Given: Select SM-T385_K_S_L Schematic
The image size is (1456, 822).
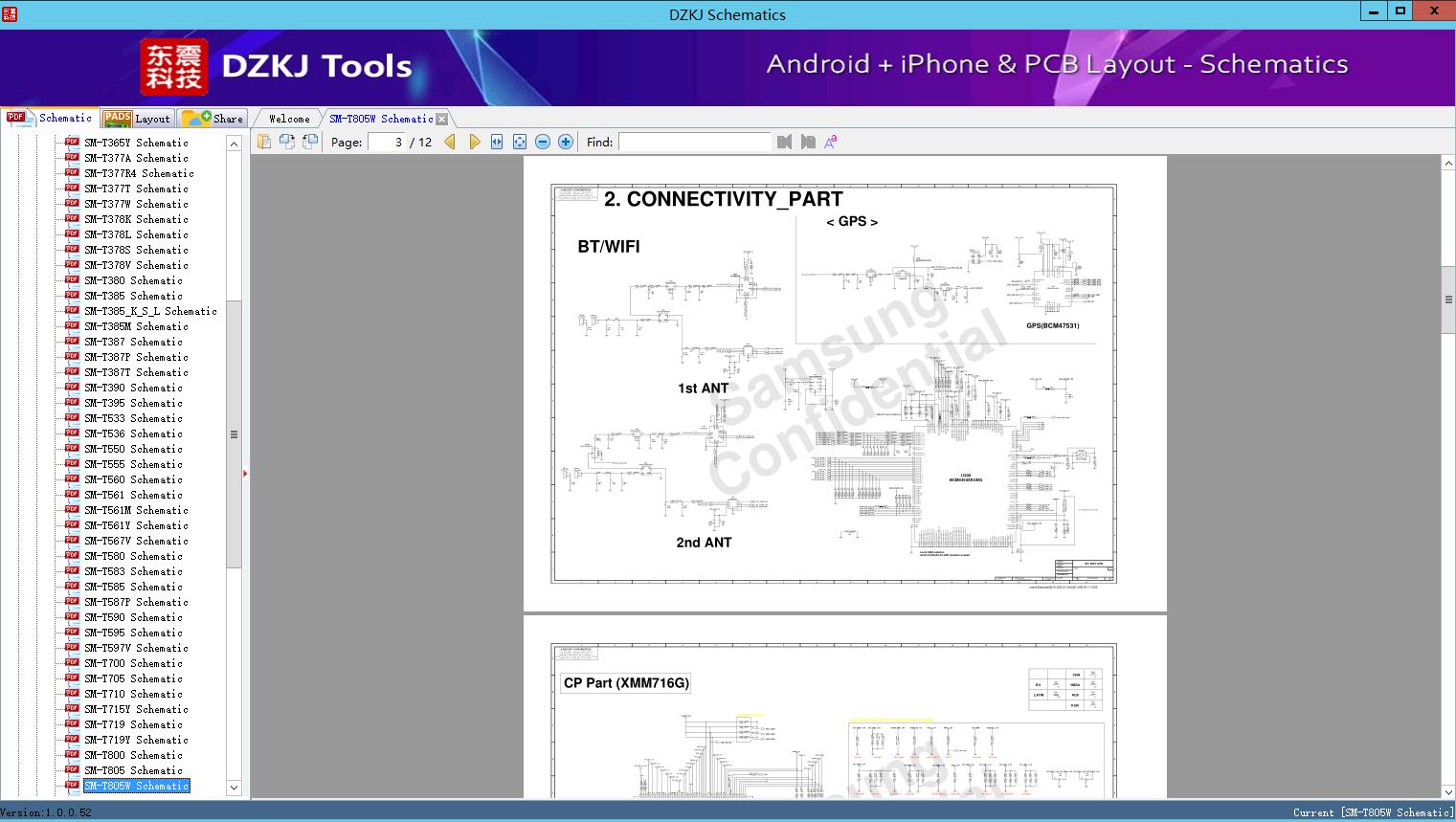Looking at the screenshot, I should (x=150, y=311).
